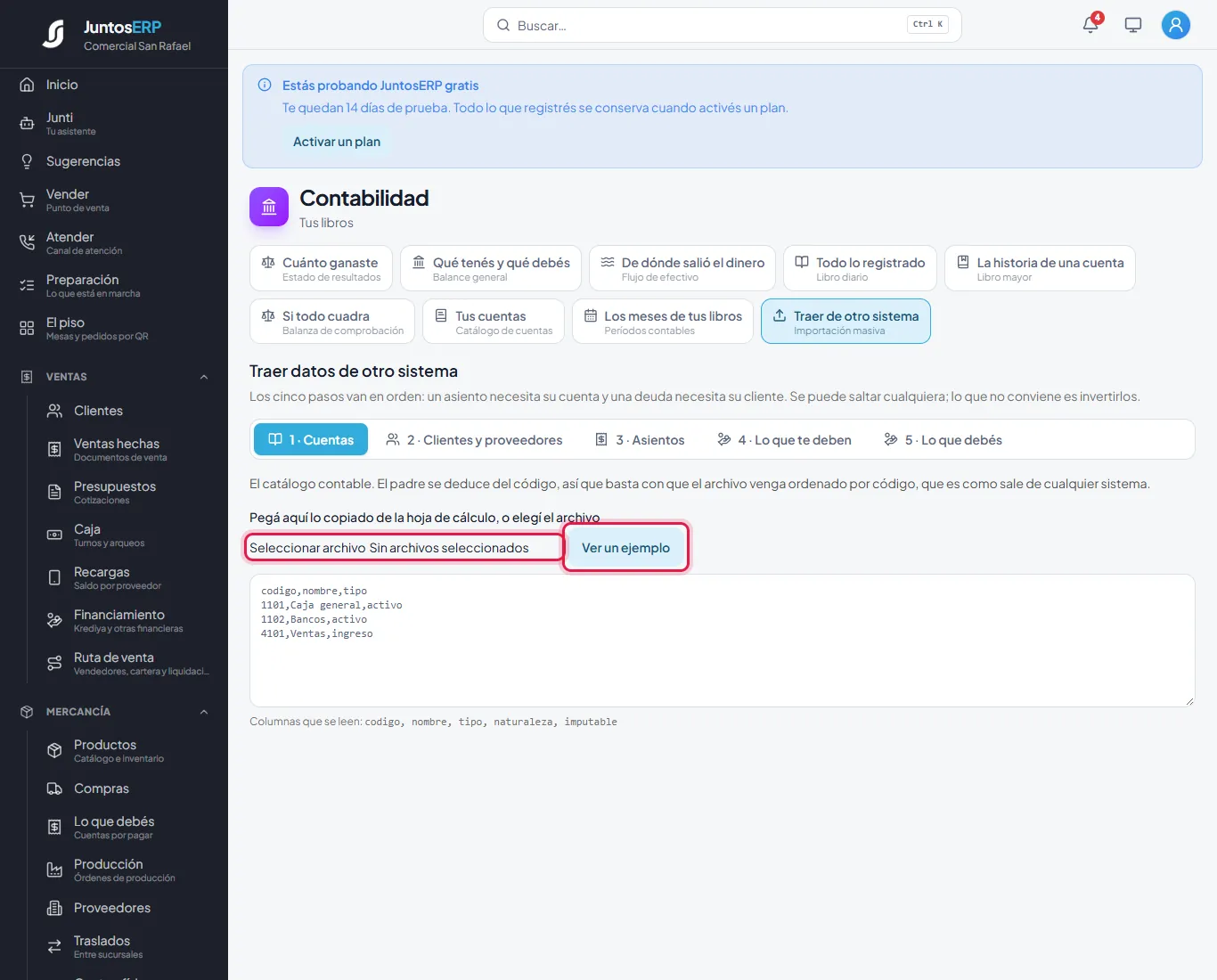Viewport: 1217px width, 980px height.
Task: Open Todo lo registrado libro diario
Action: pos(860,268)
